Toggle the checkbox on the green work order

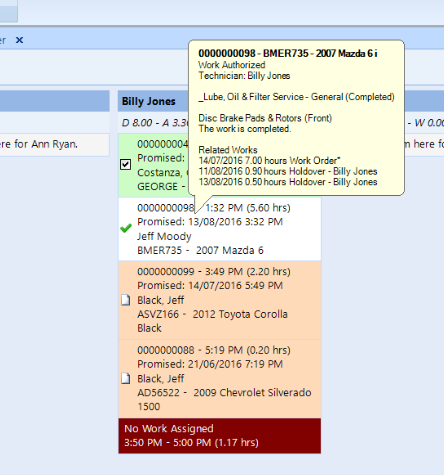pyautogui.click(x=125, y=165)
